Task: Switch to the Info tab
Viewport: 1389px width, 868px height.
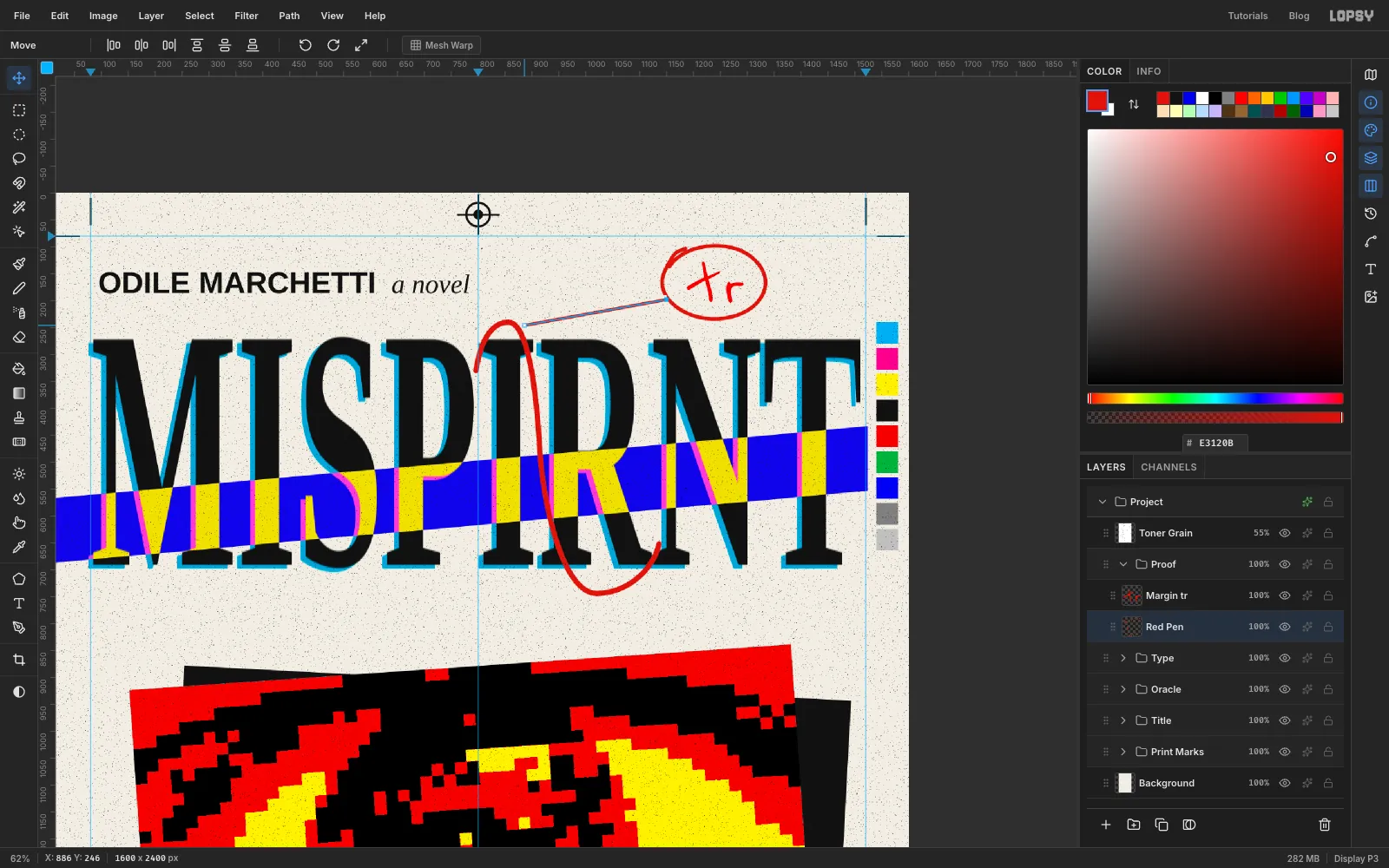Action: click(1149, 71)
